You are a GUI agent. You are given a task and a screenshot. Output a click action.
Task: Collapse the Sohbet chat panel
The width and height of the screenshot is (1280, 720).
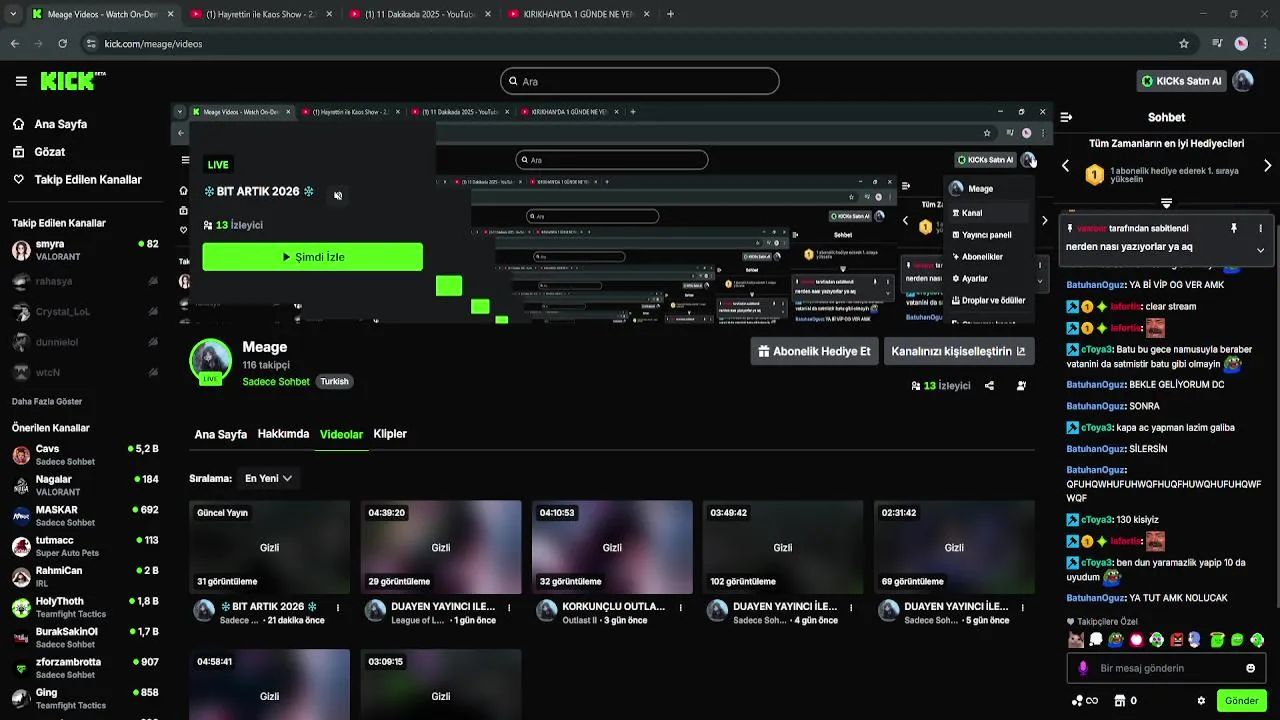(x=1066, y=117)
